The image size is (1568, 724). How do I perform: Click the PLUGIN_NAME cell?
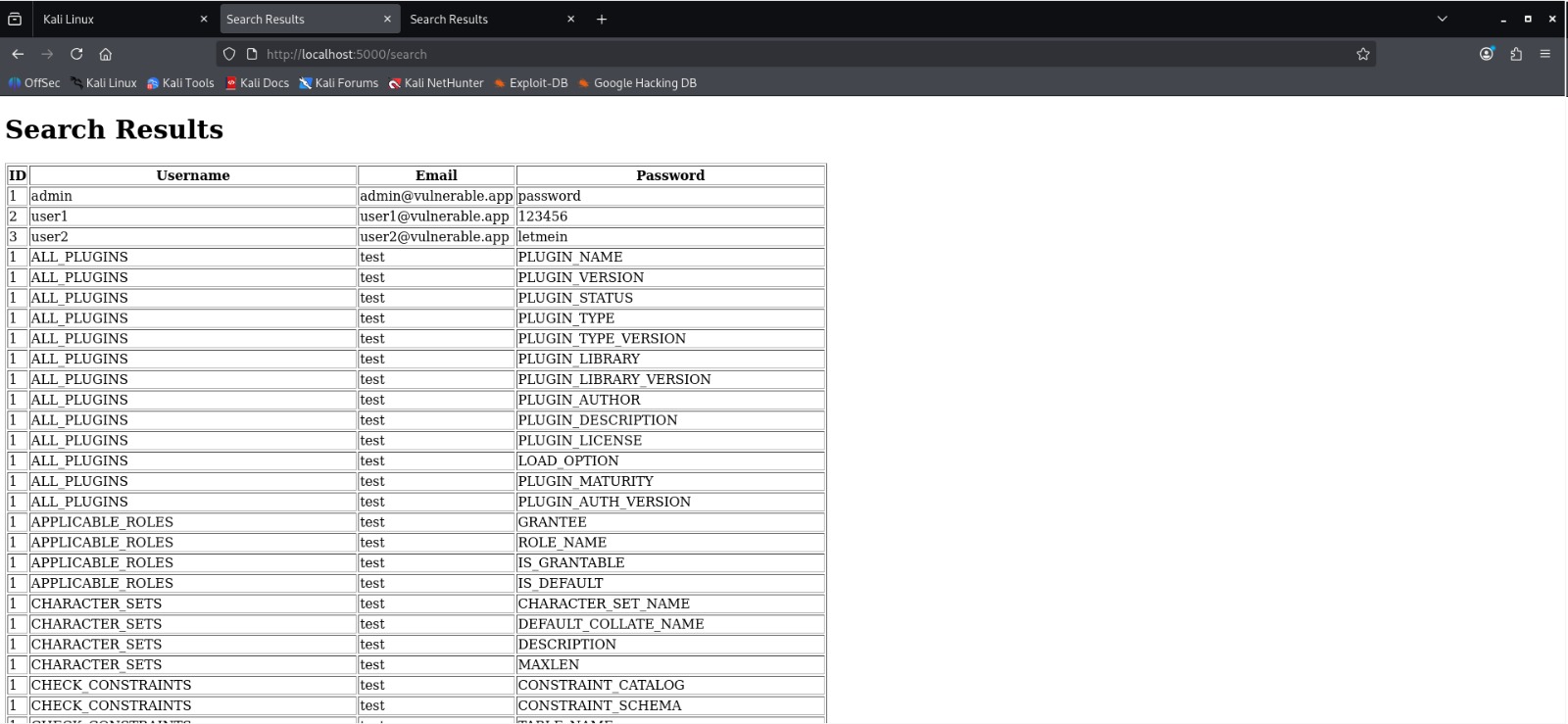coord(670,258)
